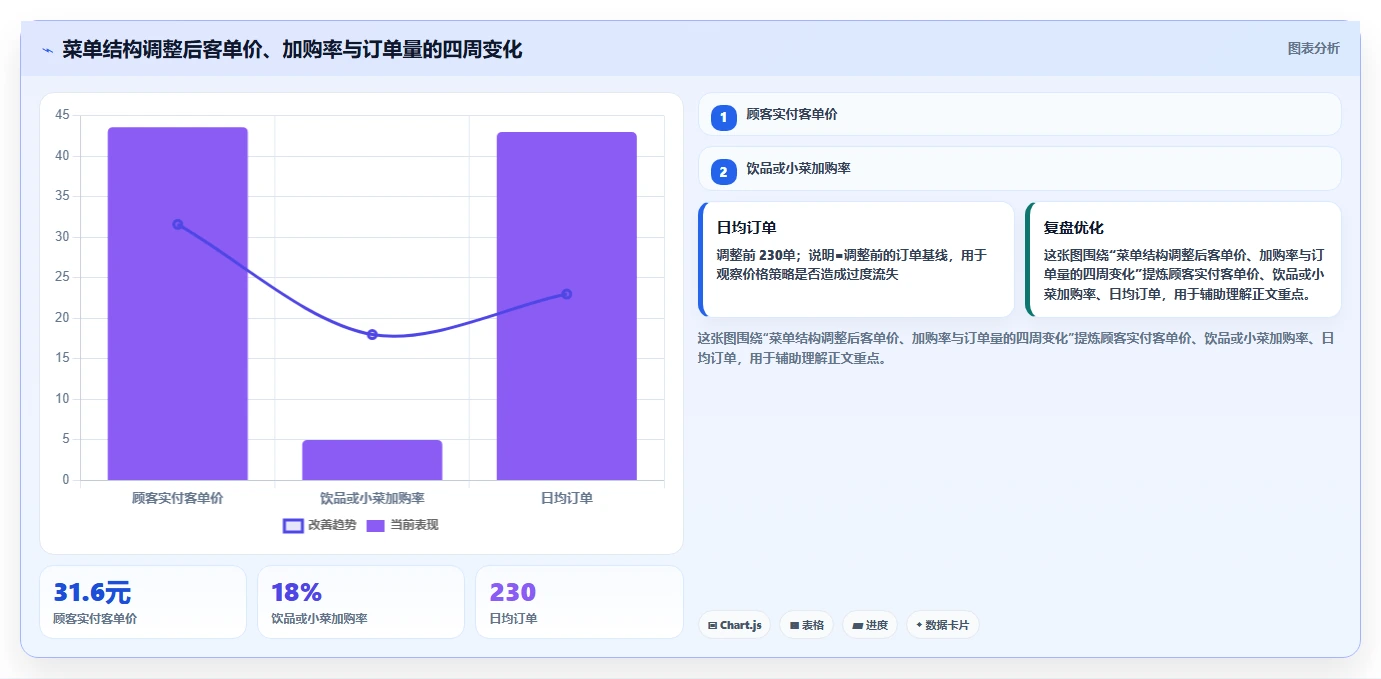Click the 调整前 230单 description text
The height and width of the screenshot is (679, 1381).
click(x=852, y=265)
